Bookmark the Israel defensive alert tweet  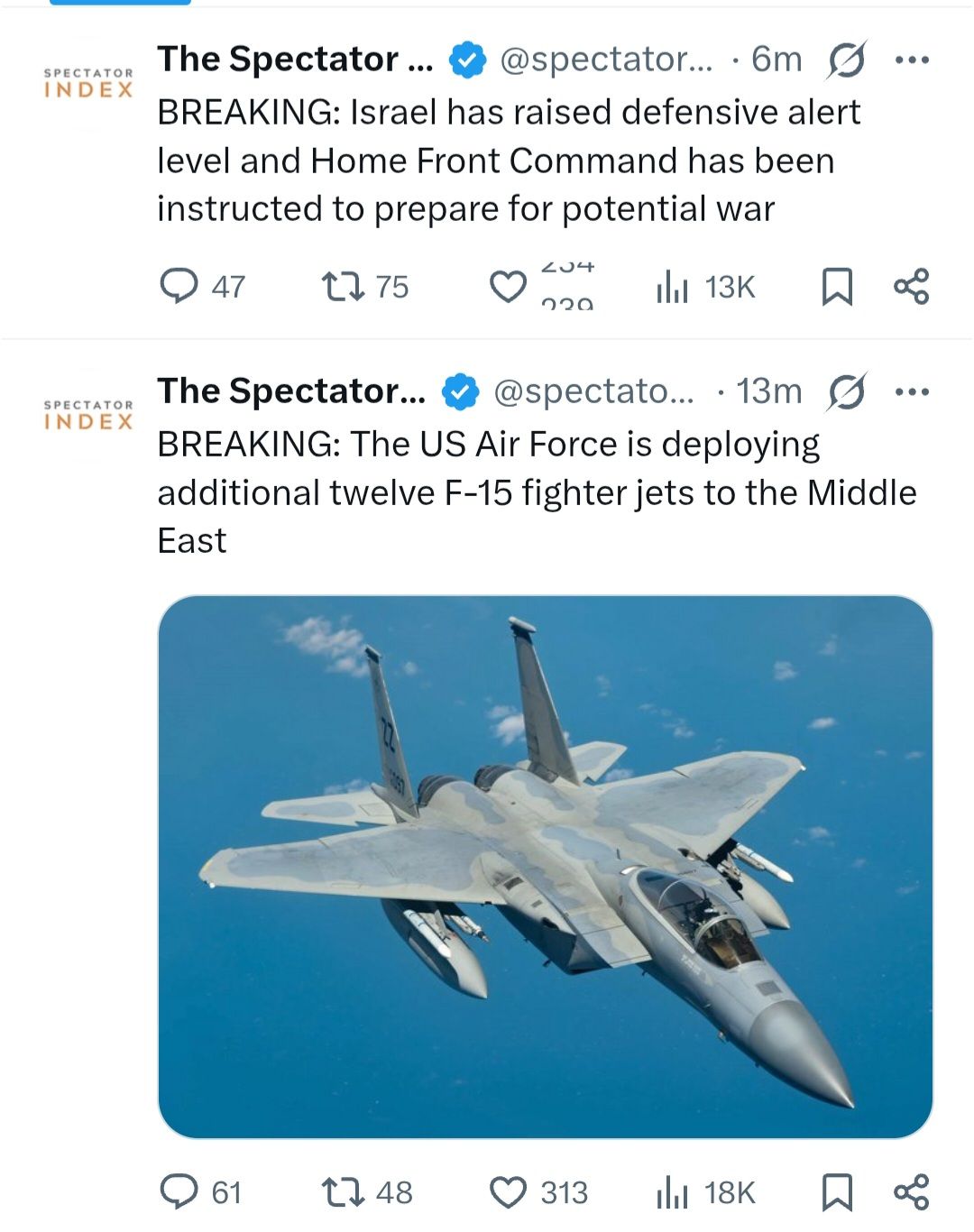pyautogui.click(x=837, y=287)
